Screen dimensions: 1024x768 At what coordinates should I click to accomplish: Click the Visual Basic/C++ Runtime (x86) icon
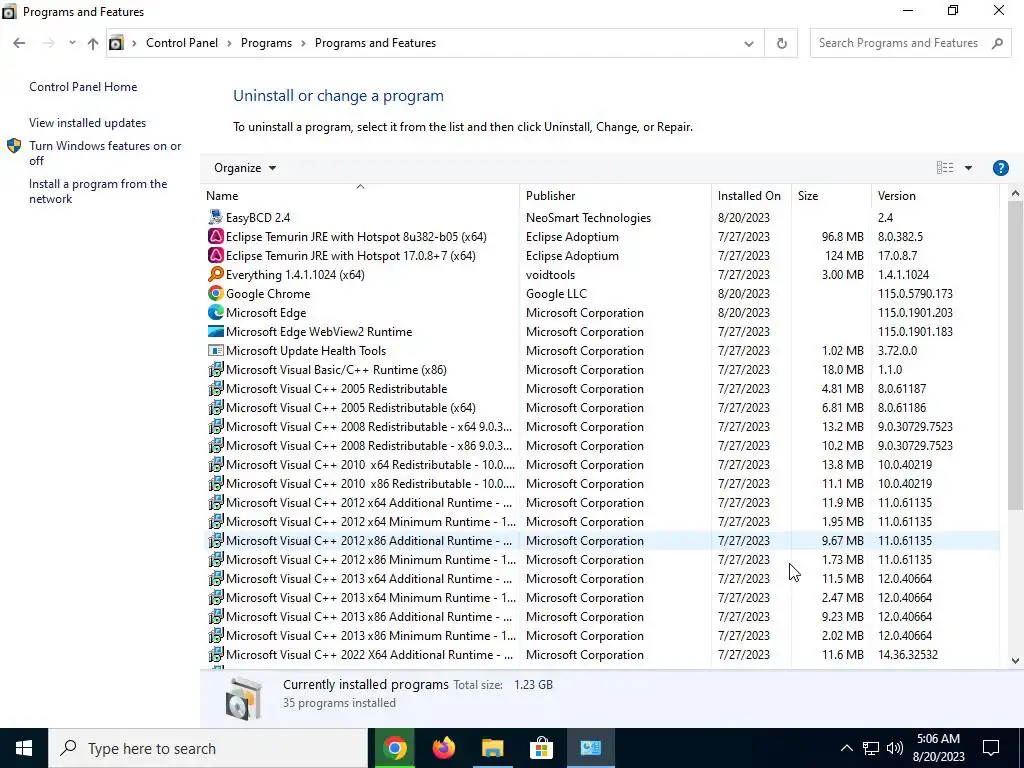coord(216,369)
